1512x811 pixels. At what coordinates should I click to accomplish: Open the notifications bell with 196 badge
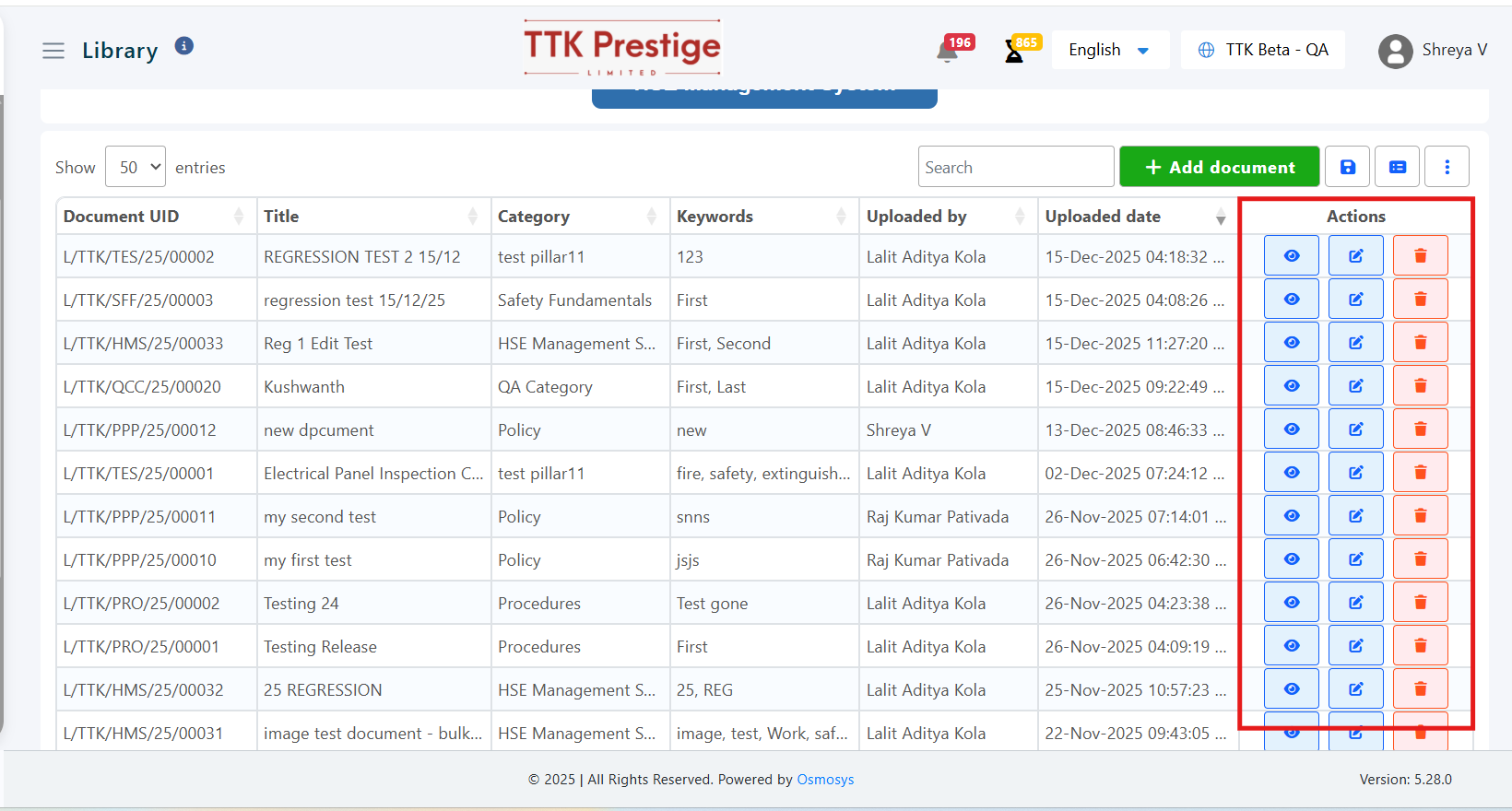[x=948, y=51]
